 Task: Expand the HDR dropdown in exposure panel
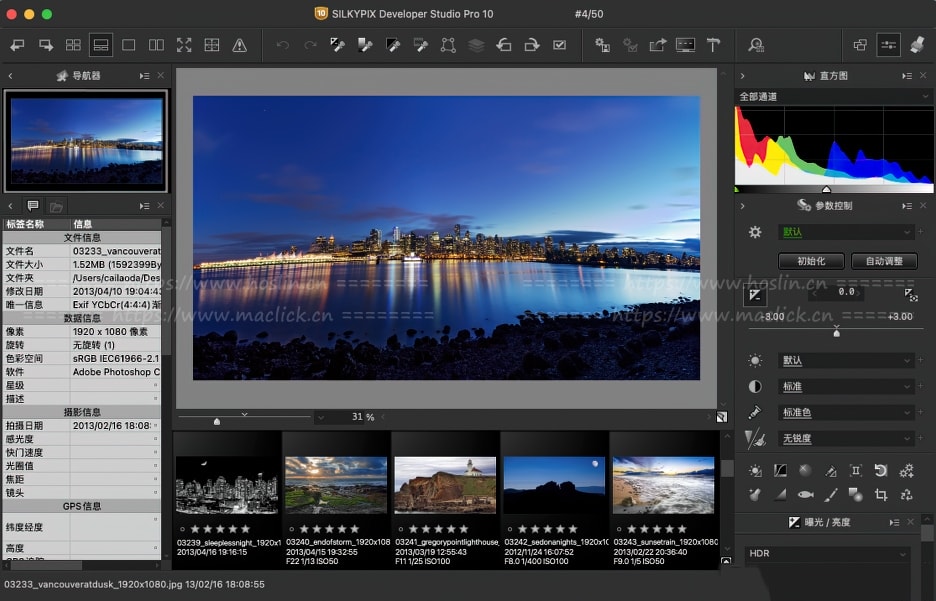click(826, 554)
